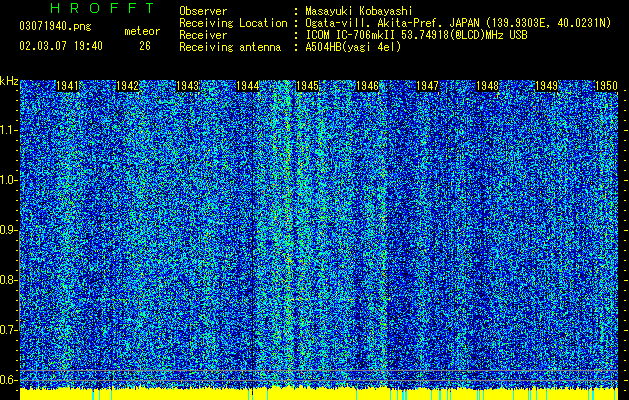The height and width of the screenshot is (400, 629).
Task: Click the 1941 time marker
Action: (67, 86)
